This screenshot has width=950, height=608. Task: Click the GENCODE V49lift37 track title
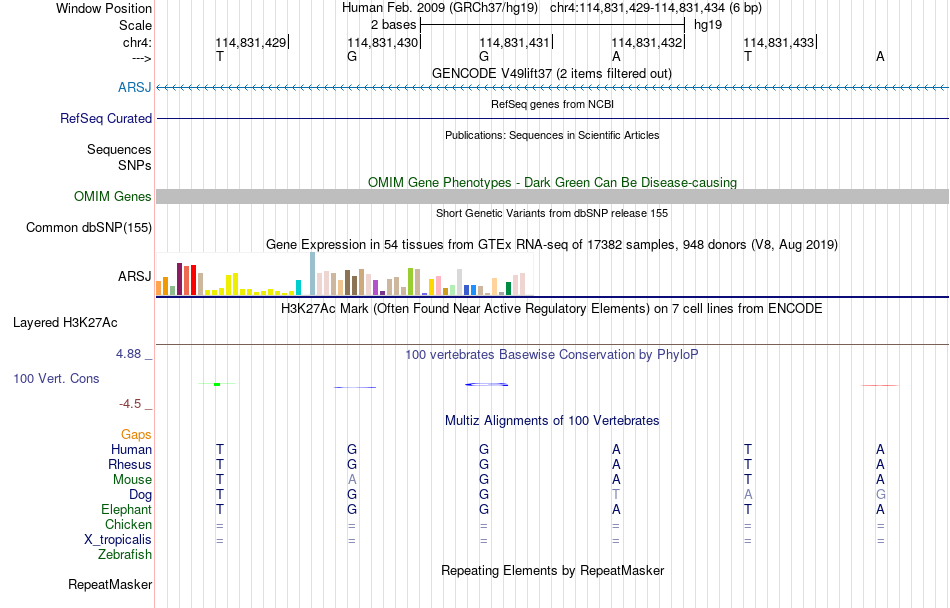[552, 74]
